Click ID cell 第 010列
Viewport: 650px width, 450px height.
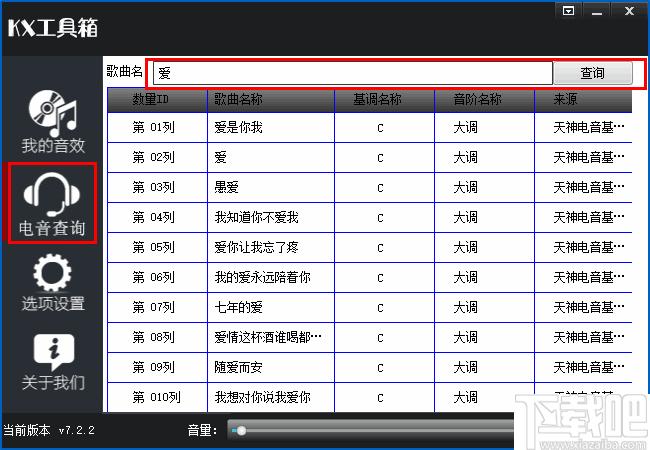point(157,397)
